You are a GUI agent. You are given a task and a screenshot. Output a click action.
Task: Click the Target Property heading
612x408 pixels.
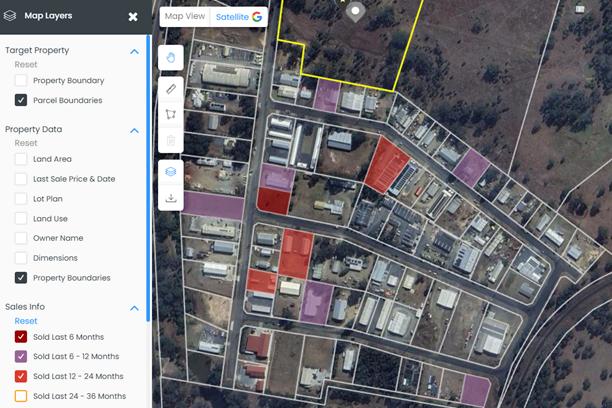click(37, 50)
